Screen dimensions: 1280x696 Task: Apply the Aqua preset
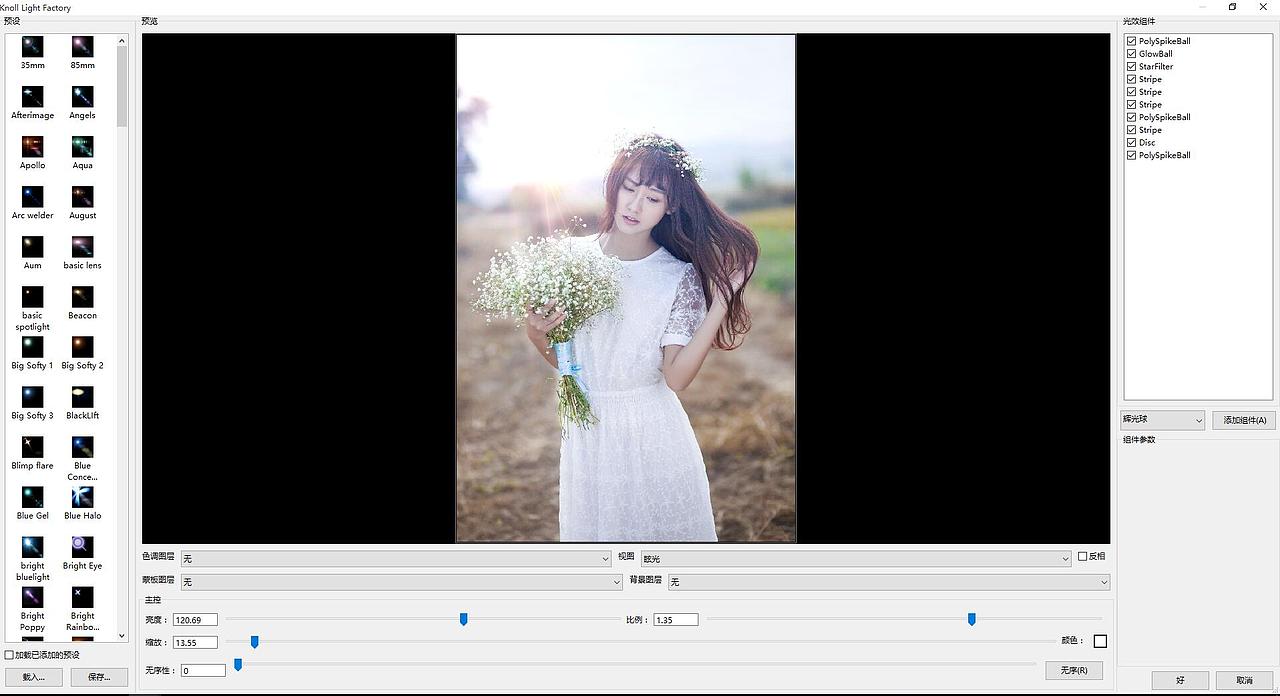coord(82,146)
